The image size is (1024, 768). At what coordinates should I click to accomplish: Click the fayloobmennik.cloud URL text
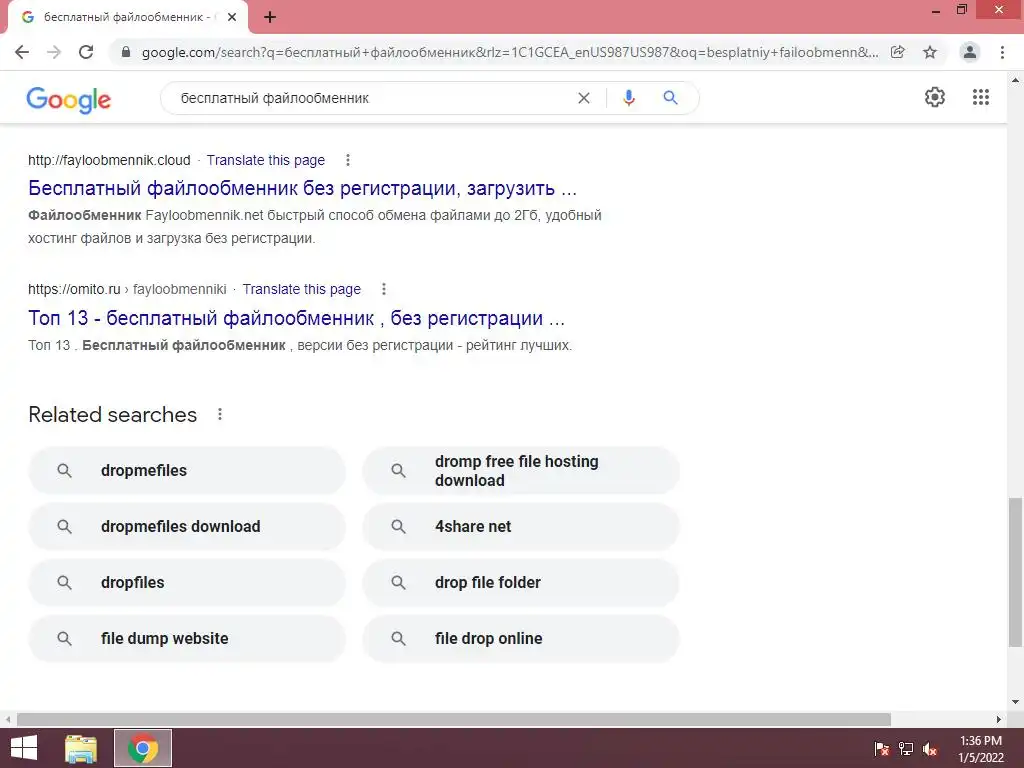[x=109, y=160]
